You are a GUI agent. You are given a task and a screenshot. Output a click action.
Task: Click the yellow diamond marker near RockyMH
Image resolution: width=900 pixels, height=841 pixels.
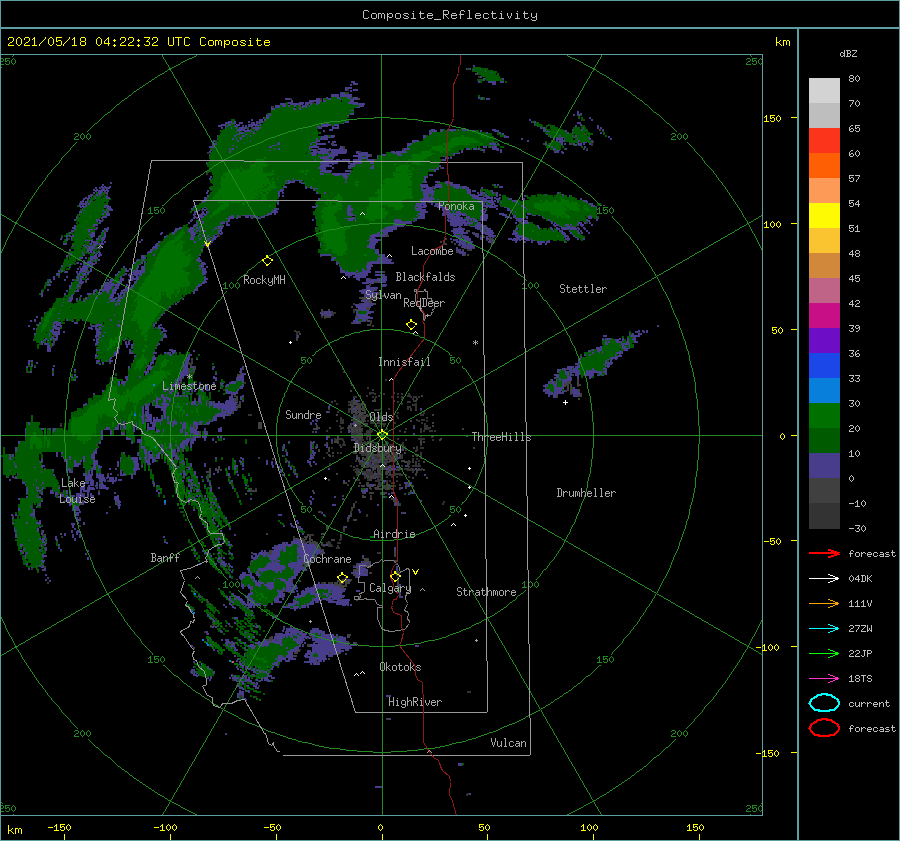point(267,261)
